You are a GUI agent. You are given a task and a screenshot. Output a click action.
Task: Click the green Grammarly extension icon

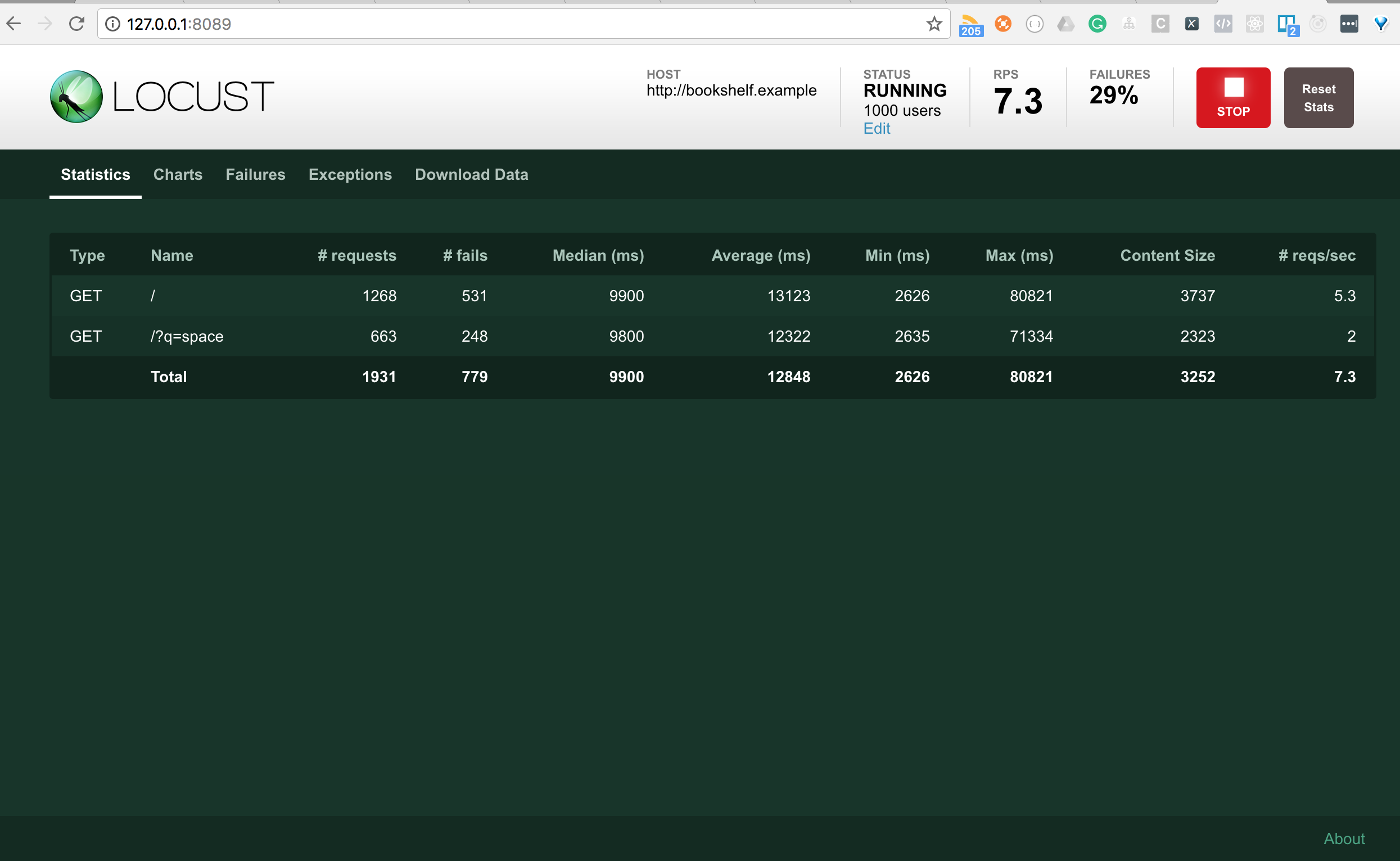pos(1097,24)
